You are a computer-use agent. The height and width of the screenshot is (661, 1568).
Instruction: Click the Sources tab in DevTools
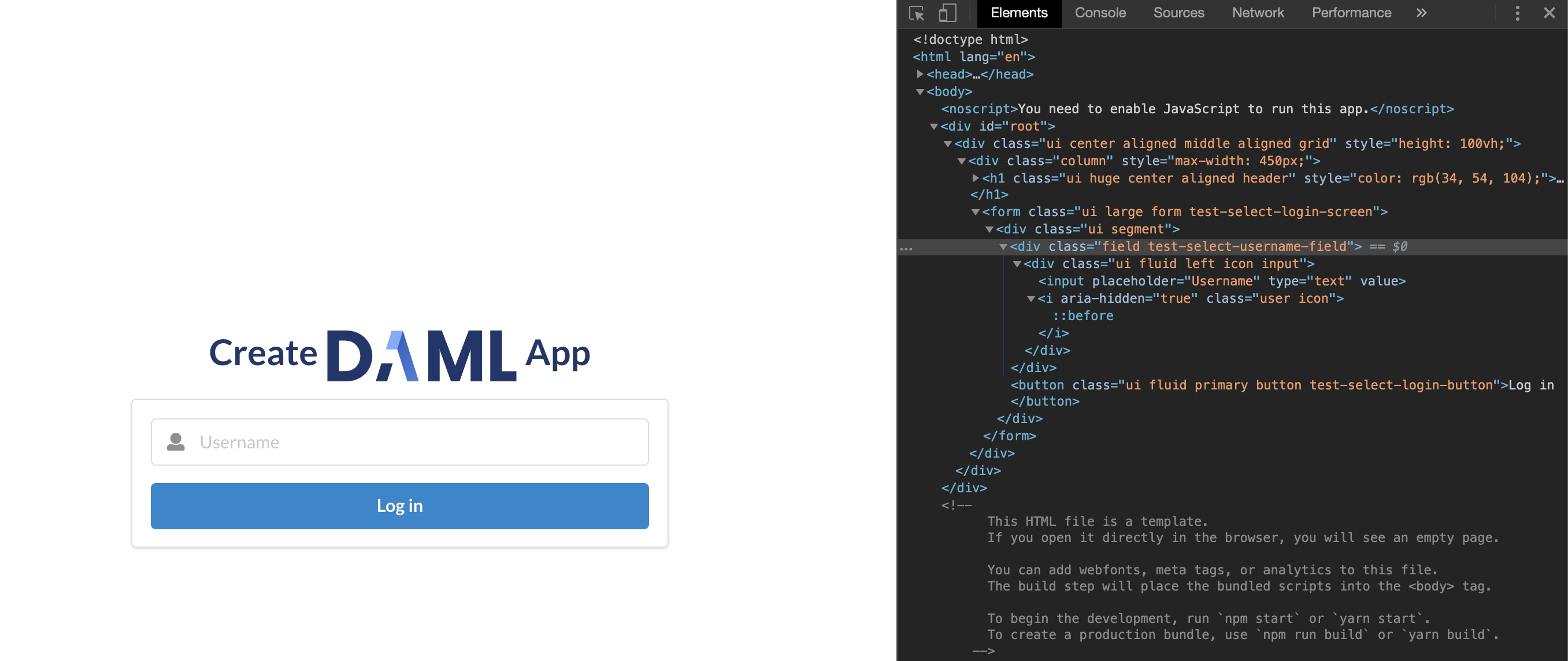point(1177,12)
